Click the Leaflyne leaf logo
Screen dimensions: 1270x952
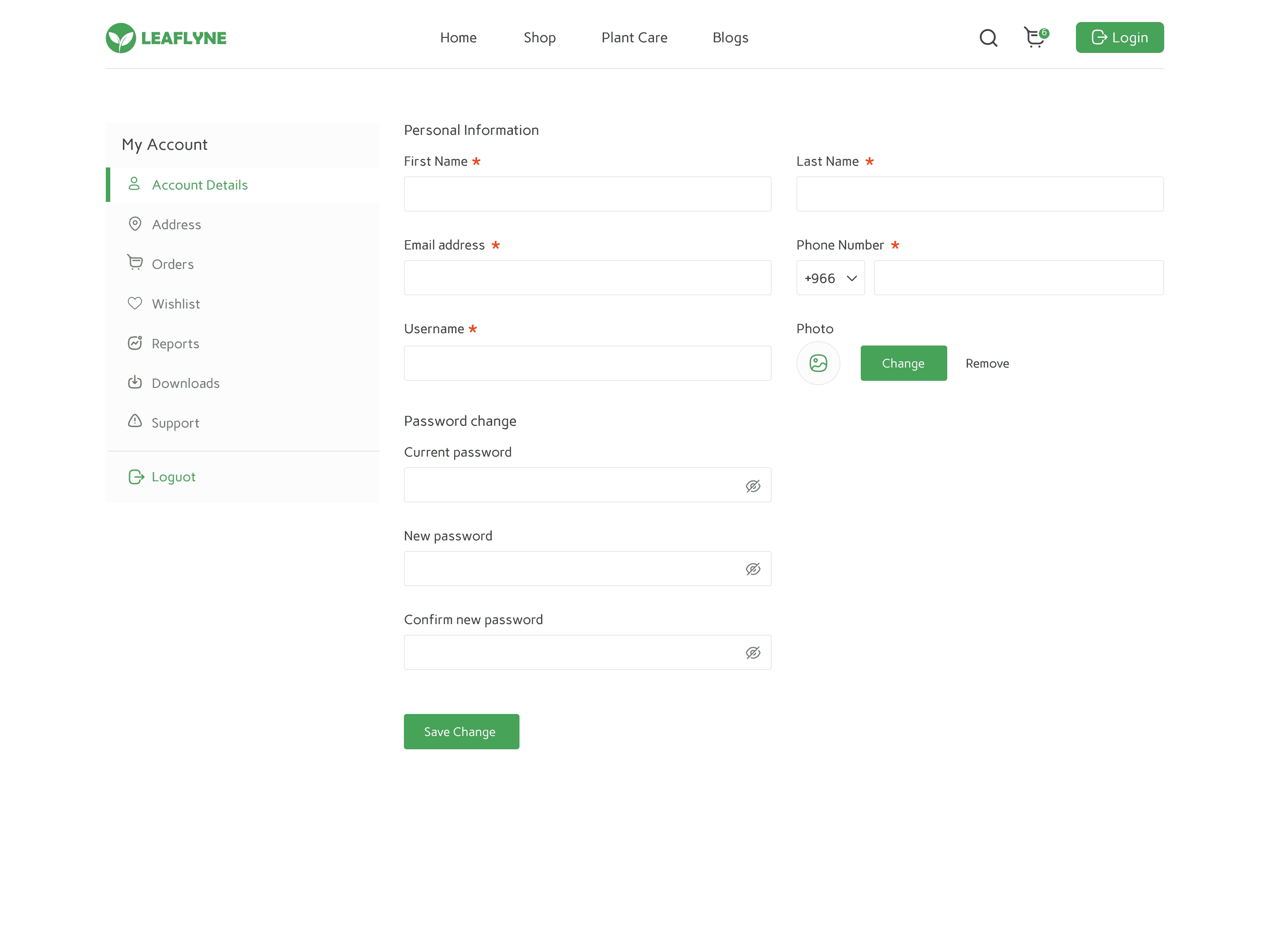[x=120, y=38]
